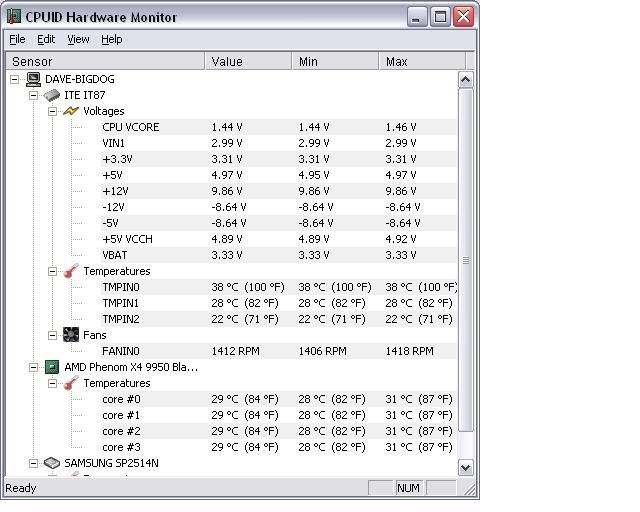Click the Fans label

point(95,335)
